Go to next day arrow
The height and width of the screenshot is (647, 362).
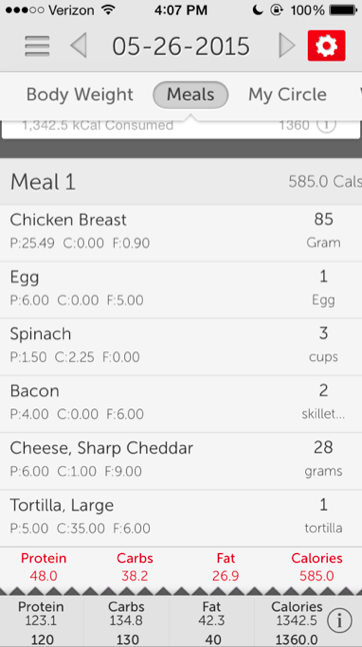tap(287, 45)
